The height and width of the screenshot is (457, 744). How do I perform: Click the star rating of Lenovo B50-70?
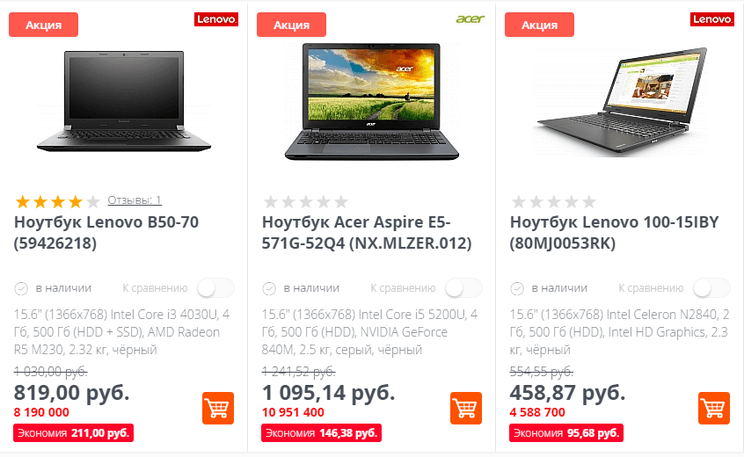click(x=58, y=202)
